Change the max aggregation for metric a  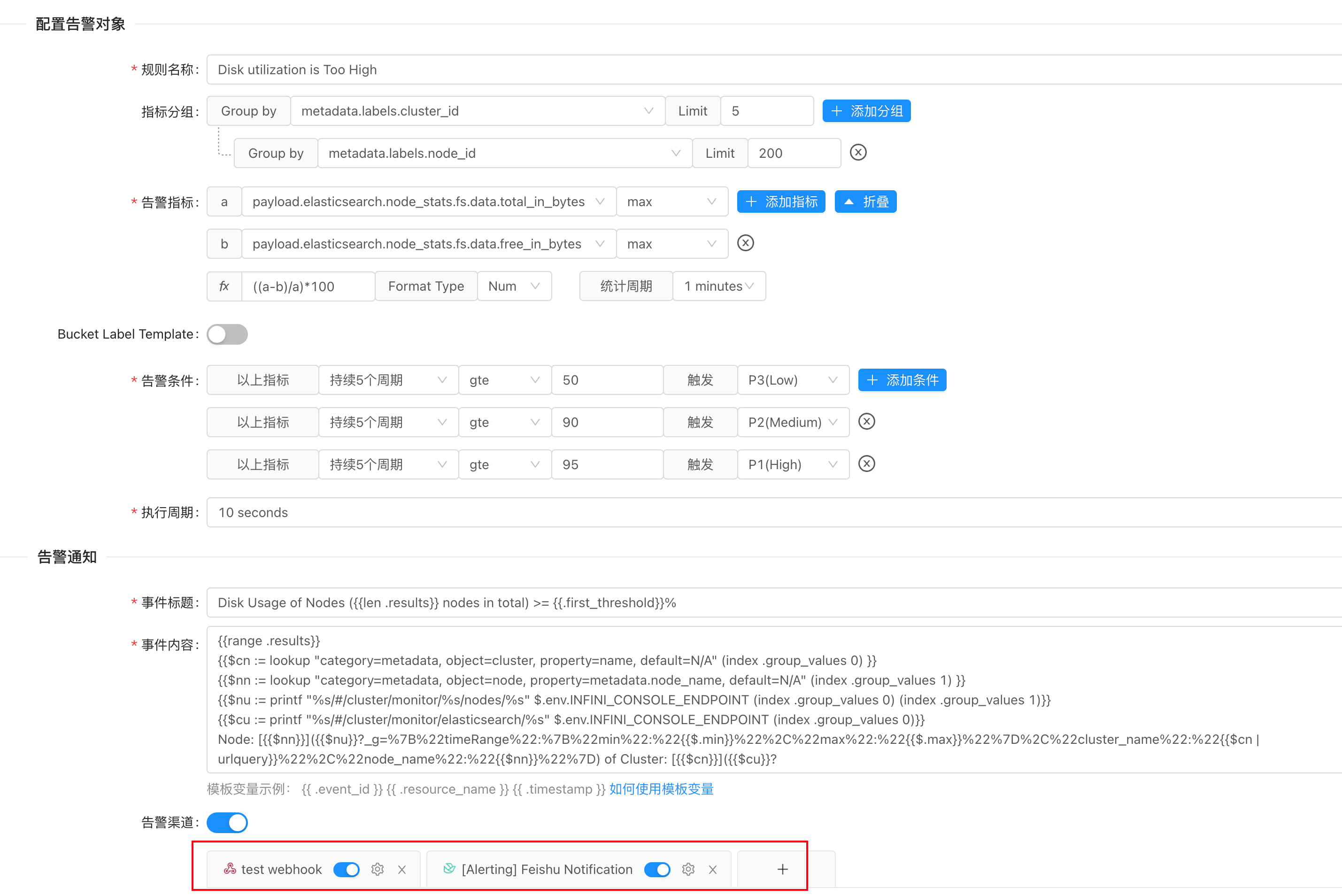[672, 202]
